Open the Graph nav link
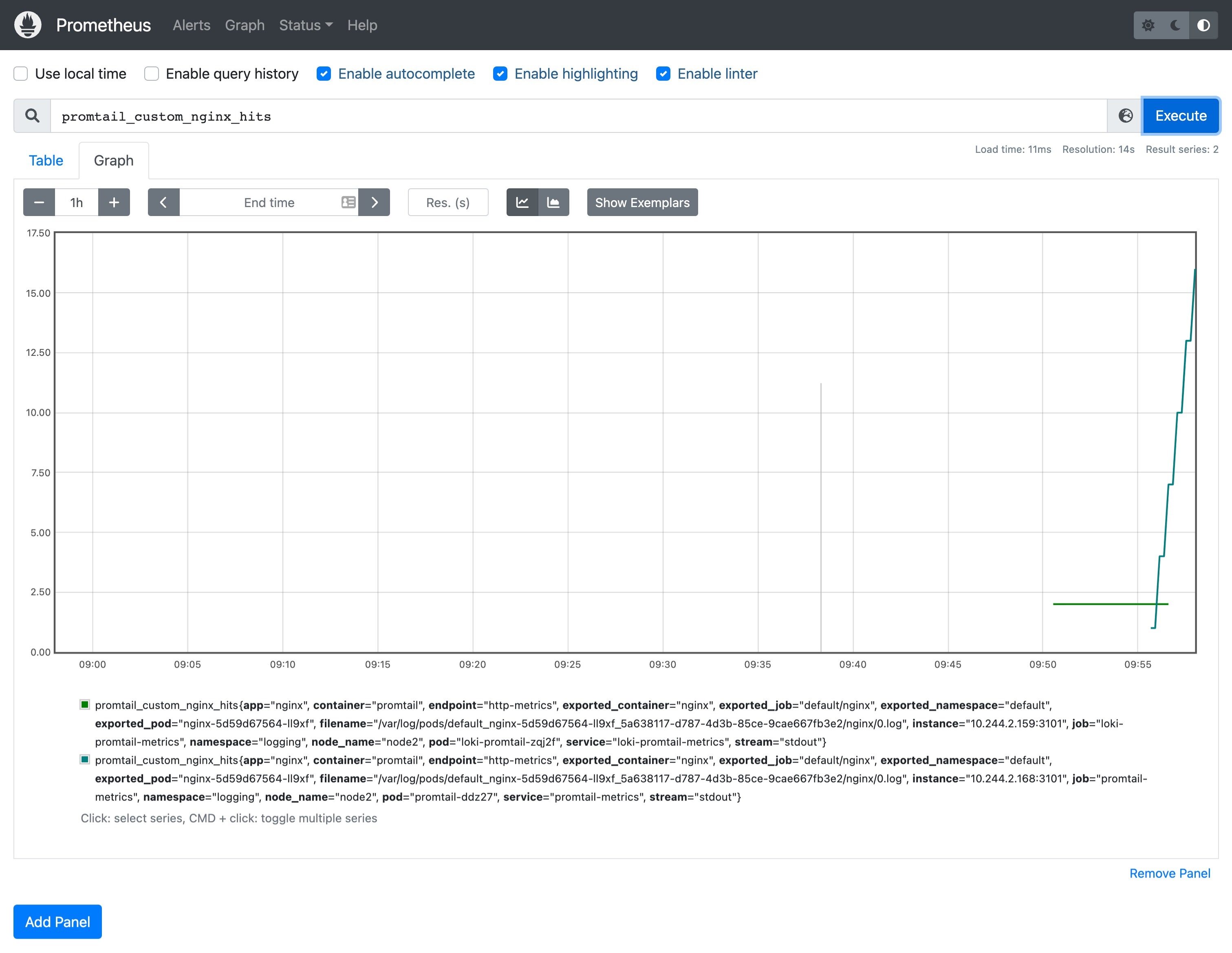Viewport: 1232px width, 953px height. click(x=245, y=25)
